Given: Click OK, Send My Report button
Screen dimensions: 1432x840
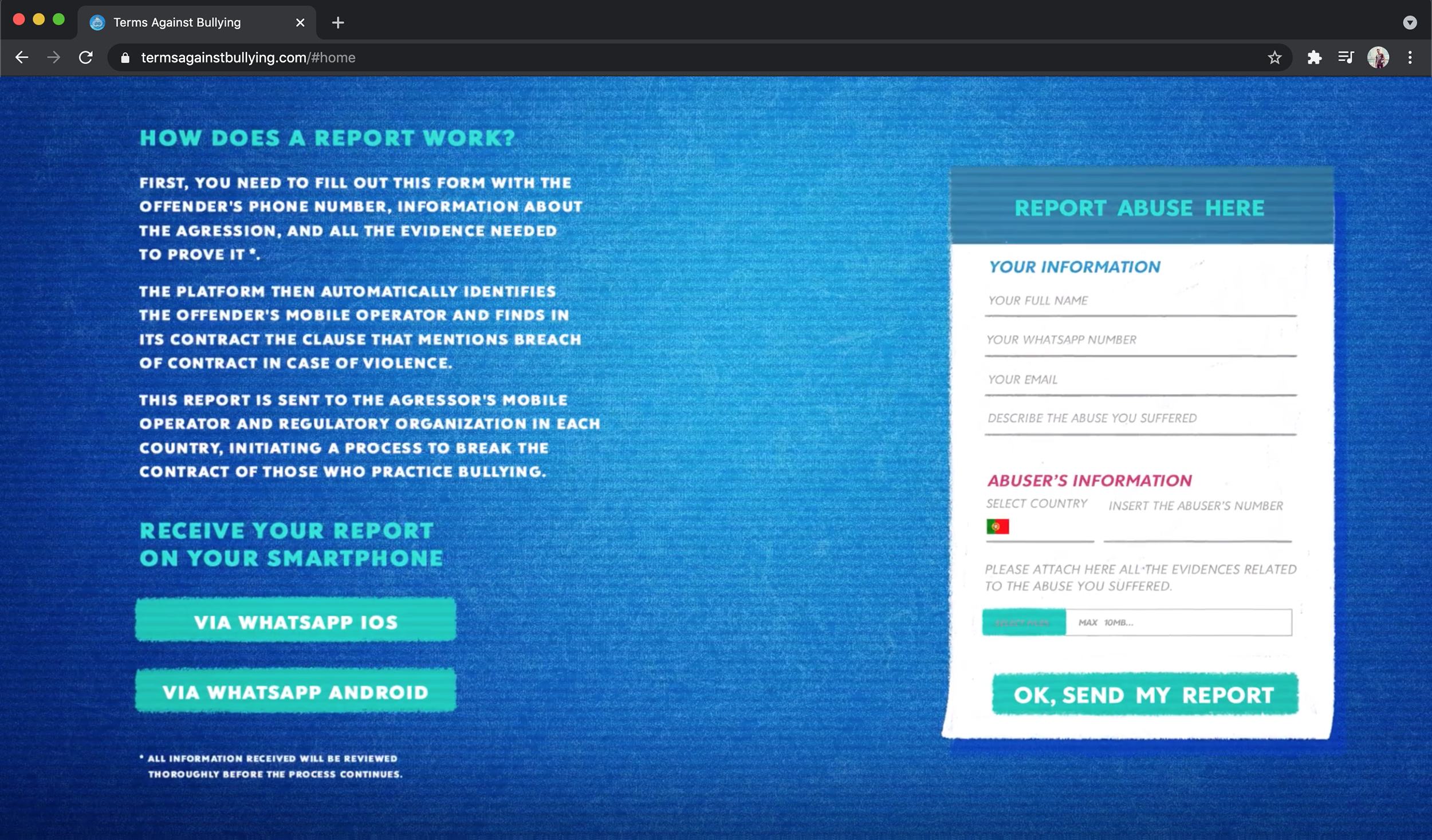Looking at the screenshot, I should point(1144,694).
